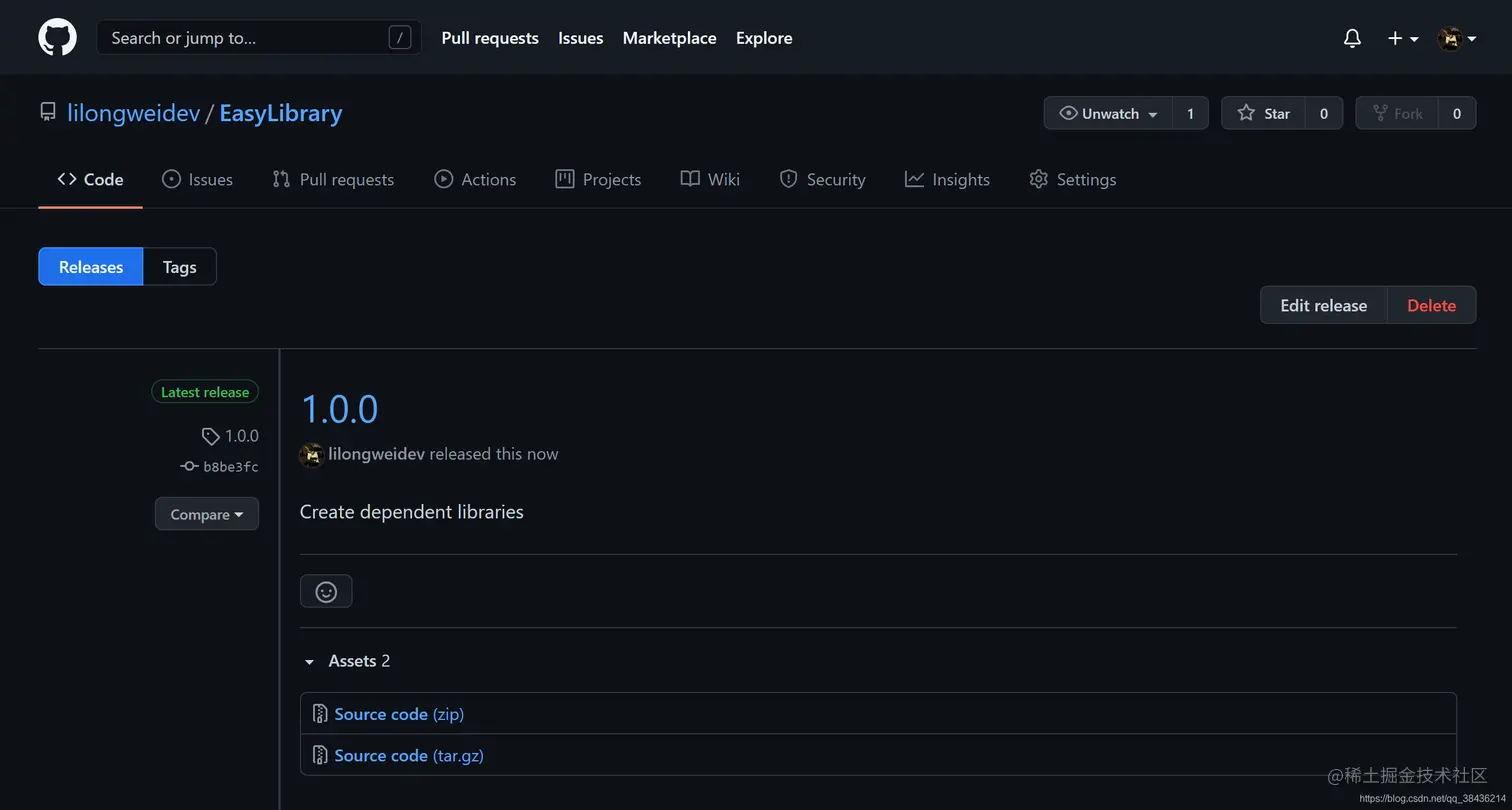Open the lilongweidev owner link
Viewport: 1512px width, 810px height.
pos(134,113)
